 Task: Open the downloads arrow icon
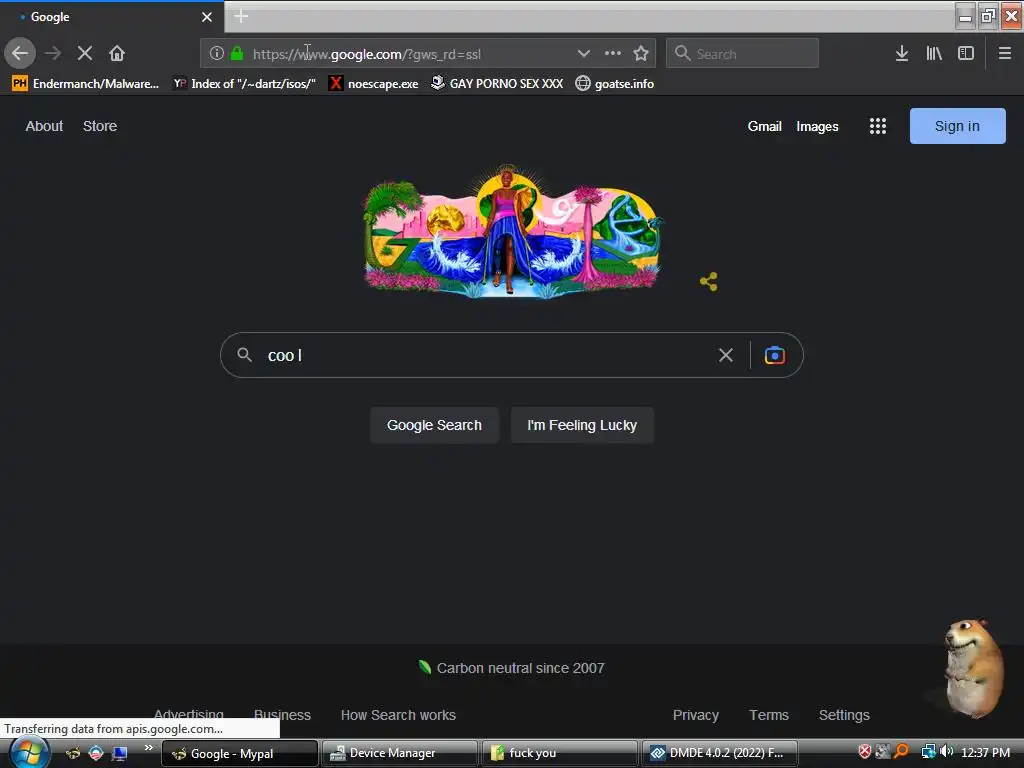pyautogui.click(x=902, y=54)
